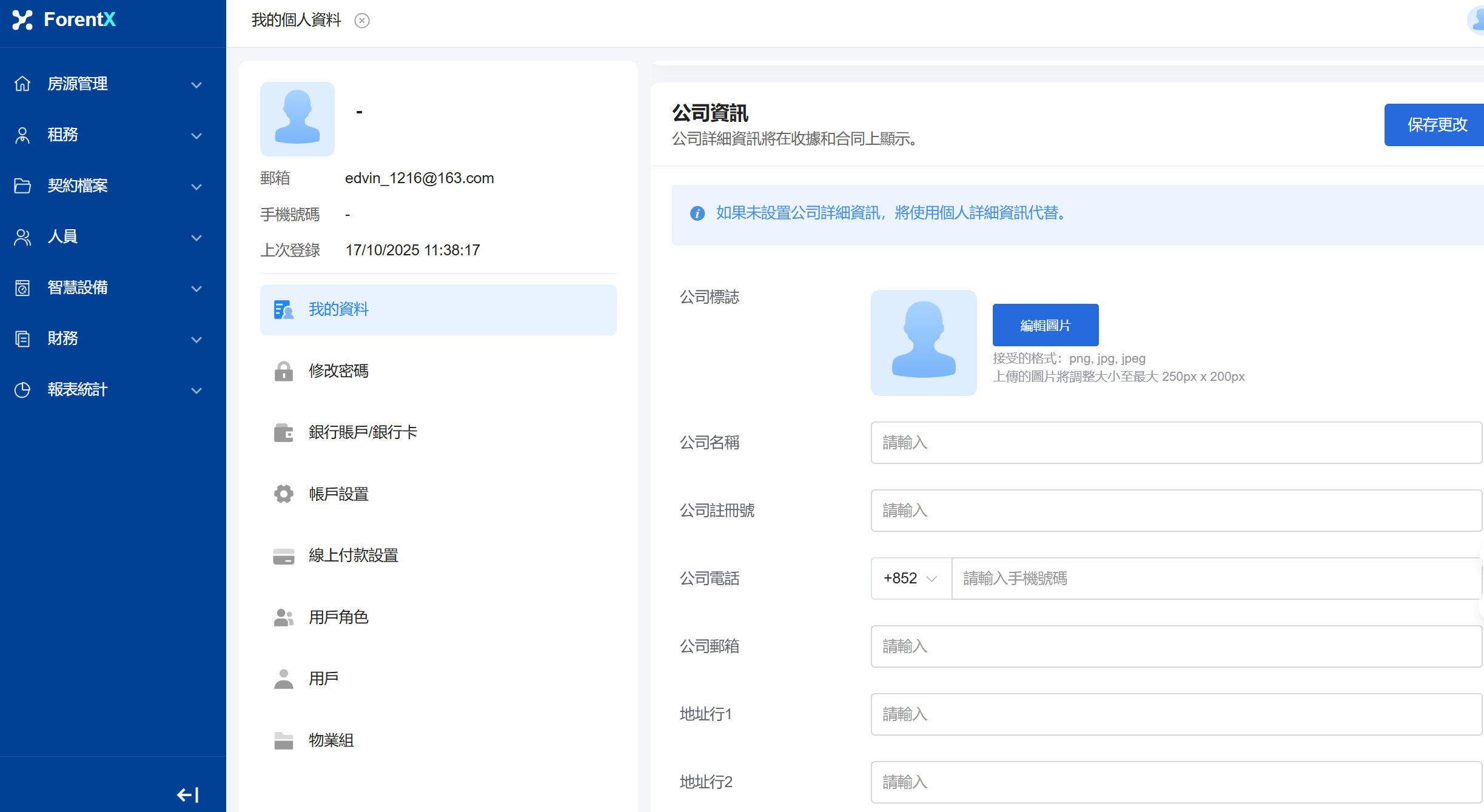Open the +852 country code dropdown
This screenshot has width=1484, height=812.
911,579
